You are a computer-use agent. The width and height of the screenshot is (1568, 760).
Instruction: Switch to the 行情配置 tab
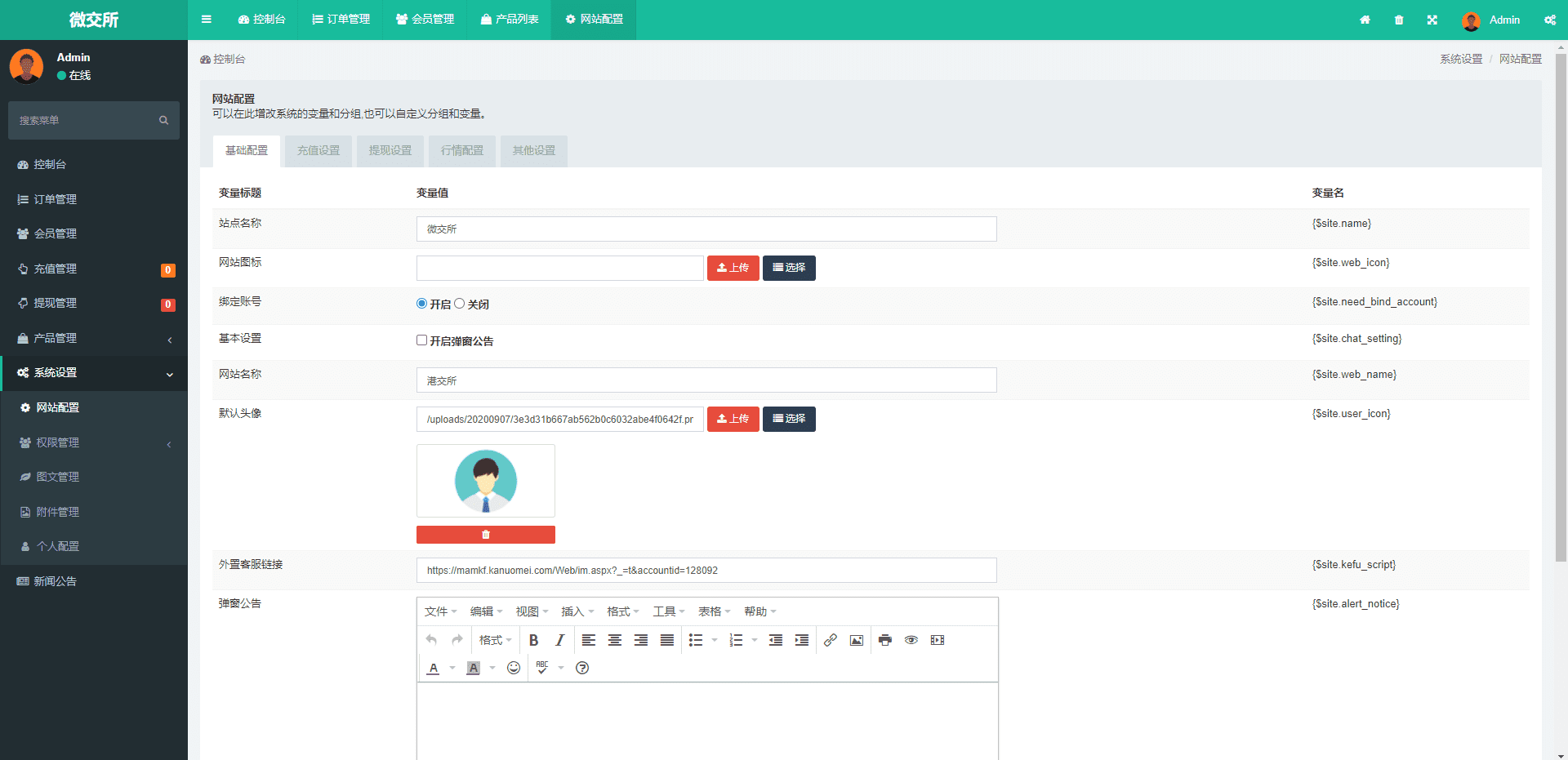coord(462,151)
